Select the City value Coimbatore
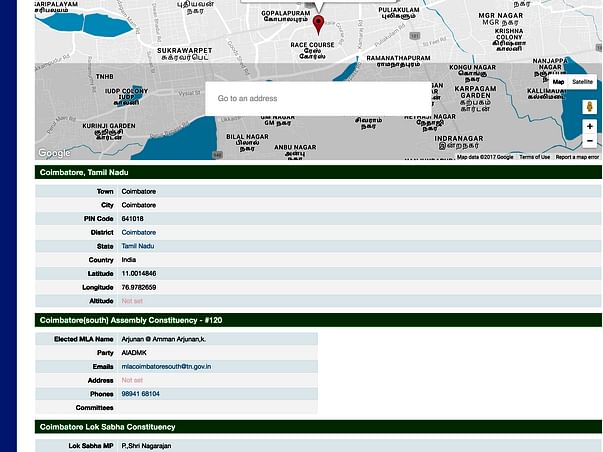The image size is (603, 452). coord(139,205)
